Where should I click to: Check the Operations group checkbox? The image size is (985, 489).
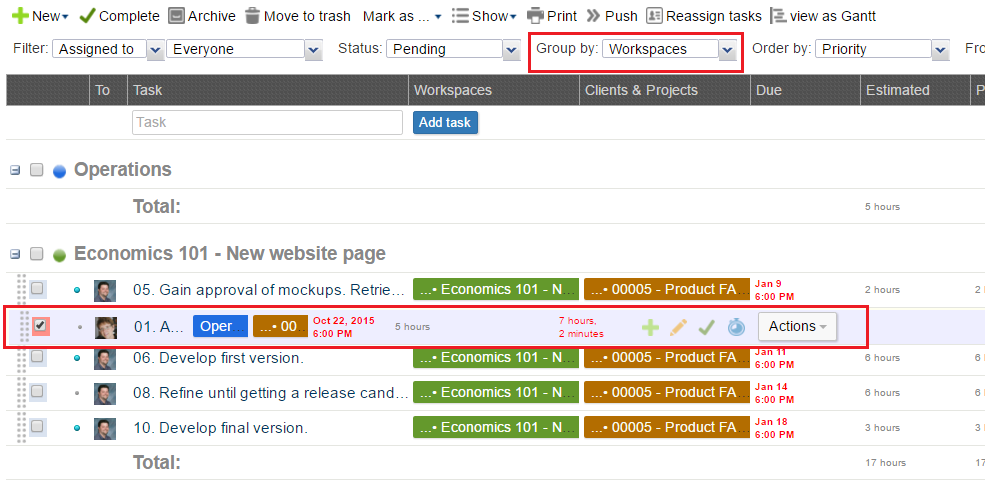tap(37, 170)
